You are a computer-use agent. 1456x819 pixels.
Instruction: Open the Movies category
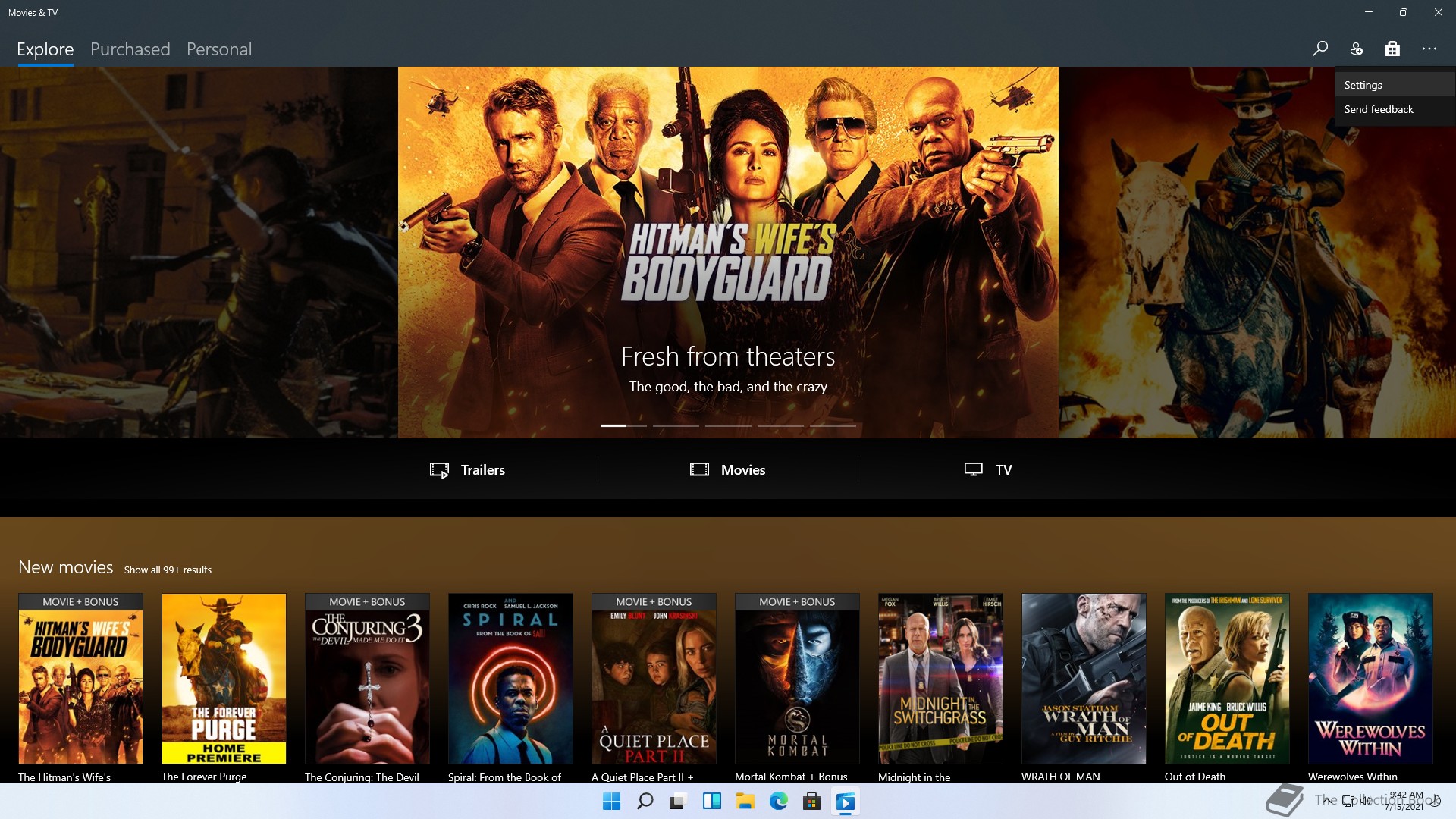coord(728,469)
